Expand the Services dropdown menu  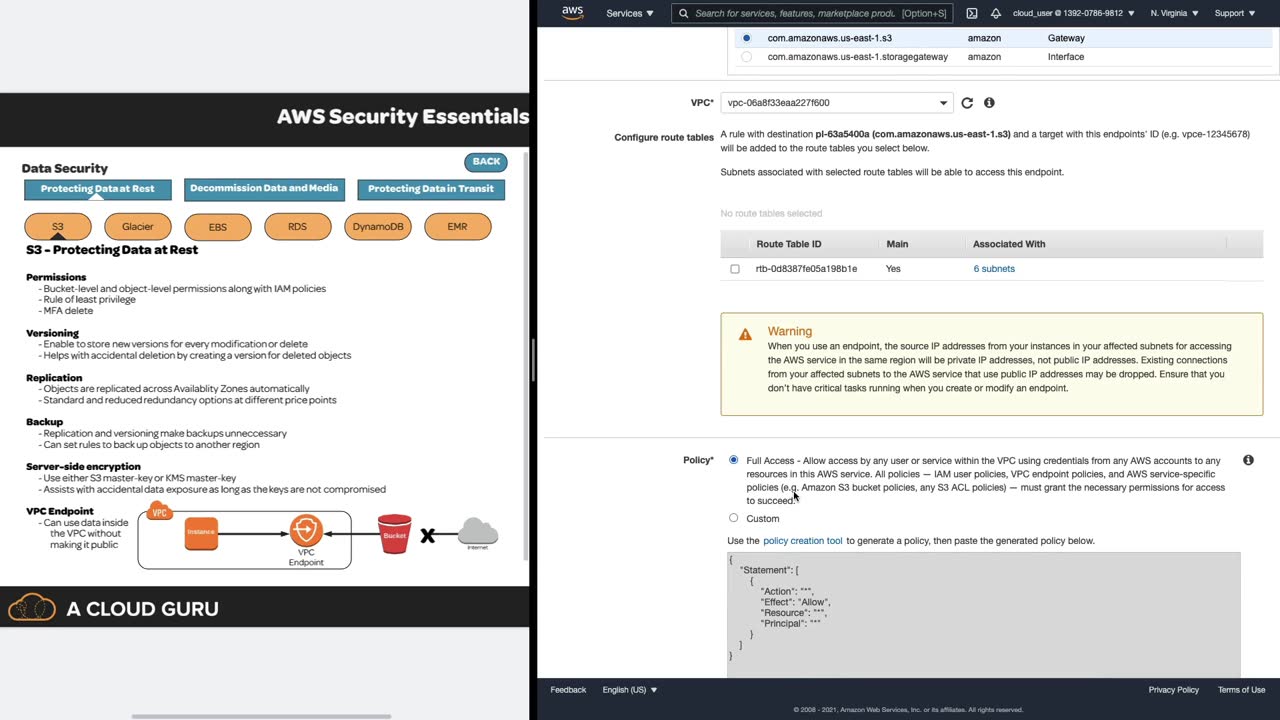pos(630,13)
